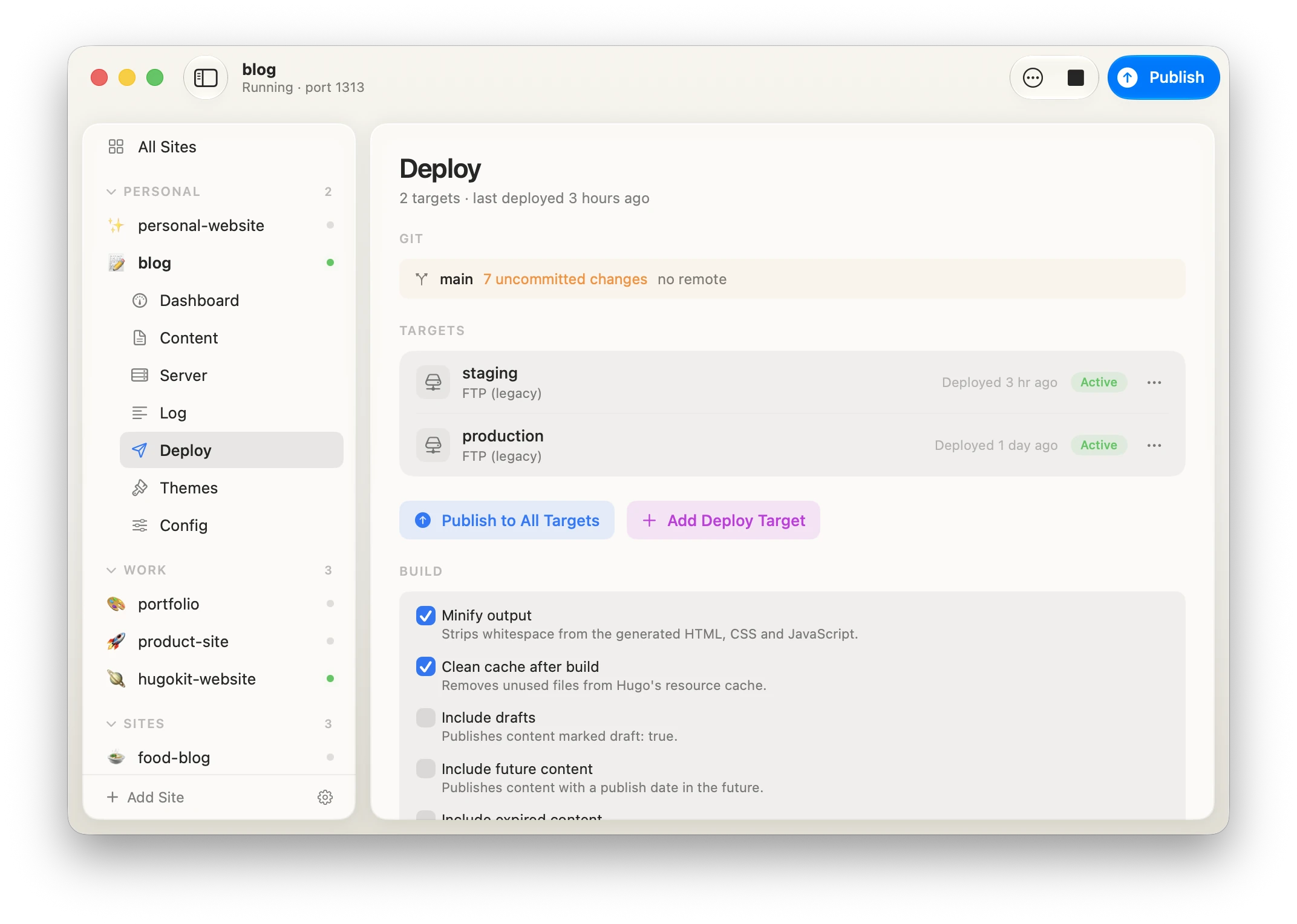This screenshot has width=1297, height=924.
Task: Click the 'Running · port 1313' status
Action: click(303, 88)
